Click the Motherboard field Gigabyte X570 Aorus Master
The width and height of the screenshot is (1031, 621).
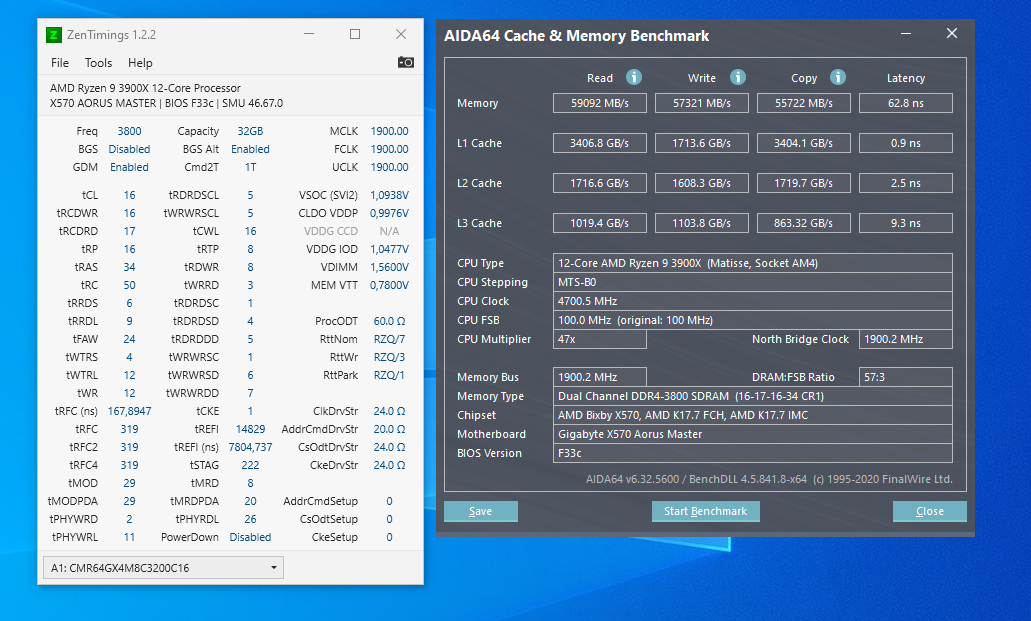point(753,434)
